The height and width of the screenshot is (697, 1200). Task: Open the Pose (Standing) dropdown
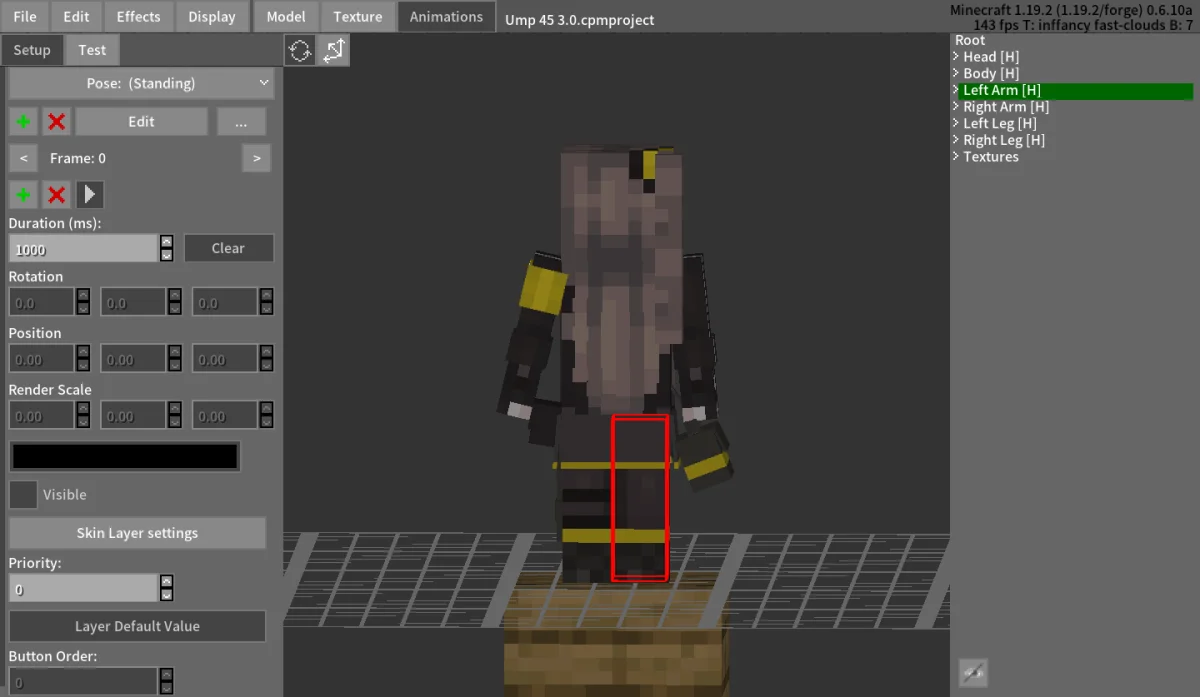141,84
